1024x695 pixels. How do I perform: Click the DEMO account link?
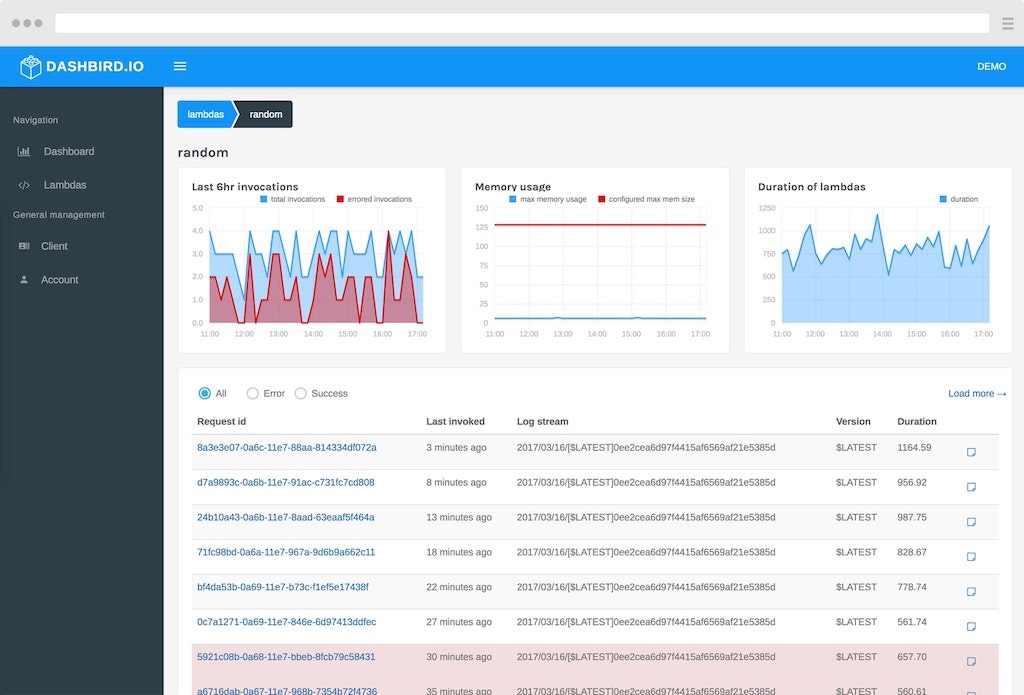tap(991, 67)
